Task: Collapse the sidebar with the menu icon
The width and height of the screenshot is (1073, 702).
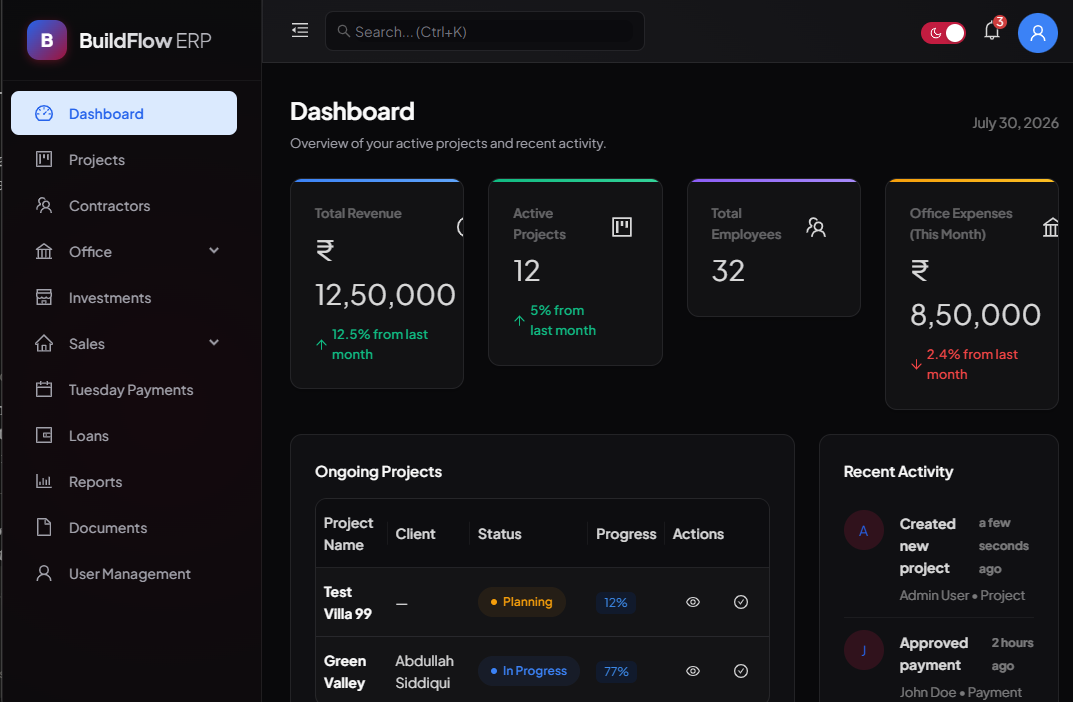Action: (300, 31)
